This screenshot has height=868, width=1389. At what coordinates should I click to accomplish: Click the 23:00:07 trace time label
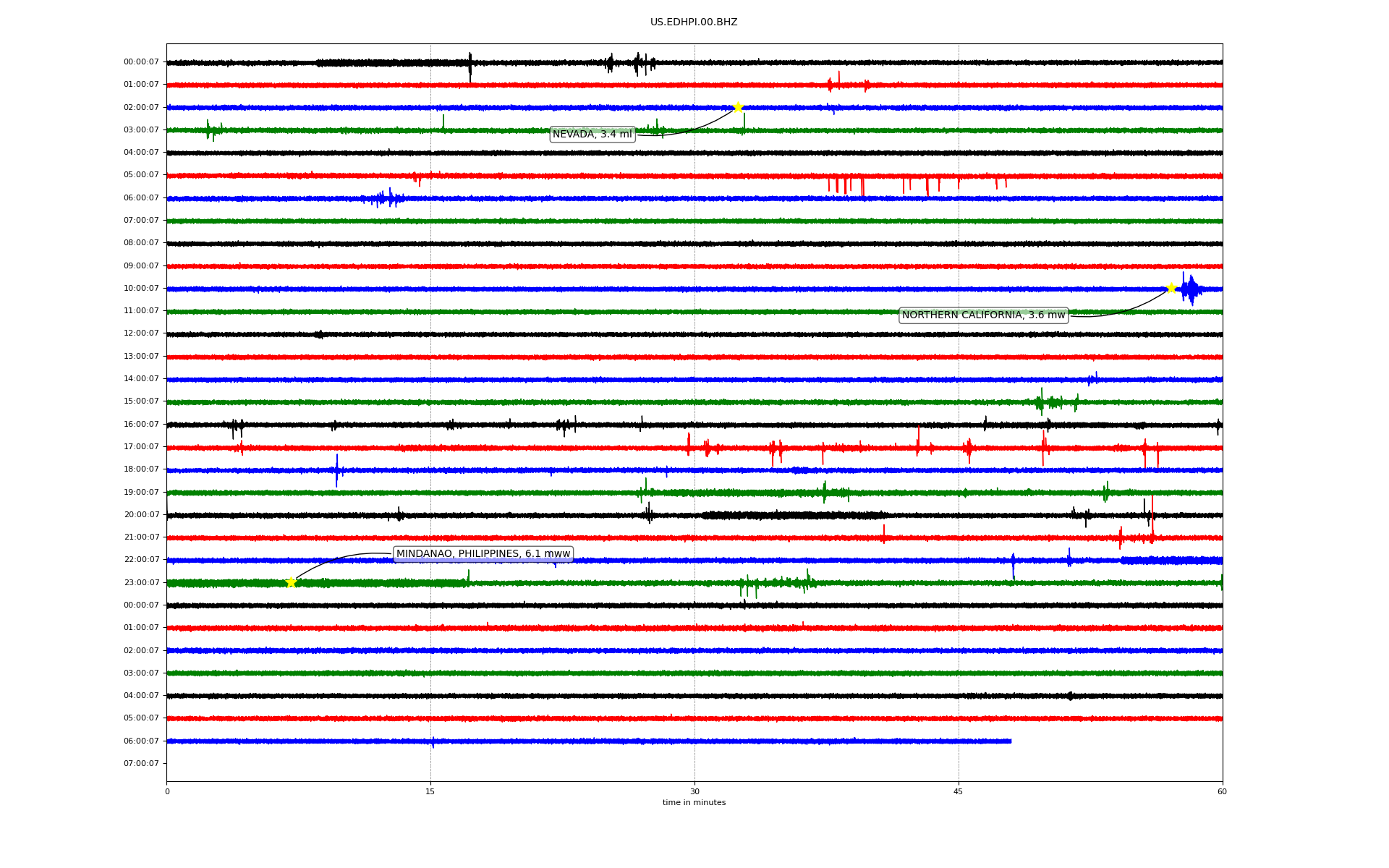click(x=141, y=582)
